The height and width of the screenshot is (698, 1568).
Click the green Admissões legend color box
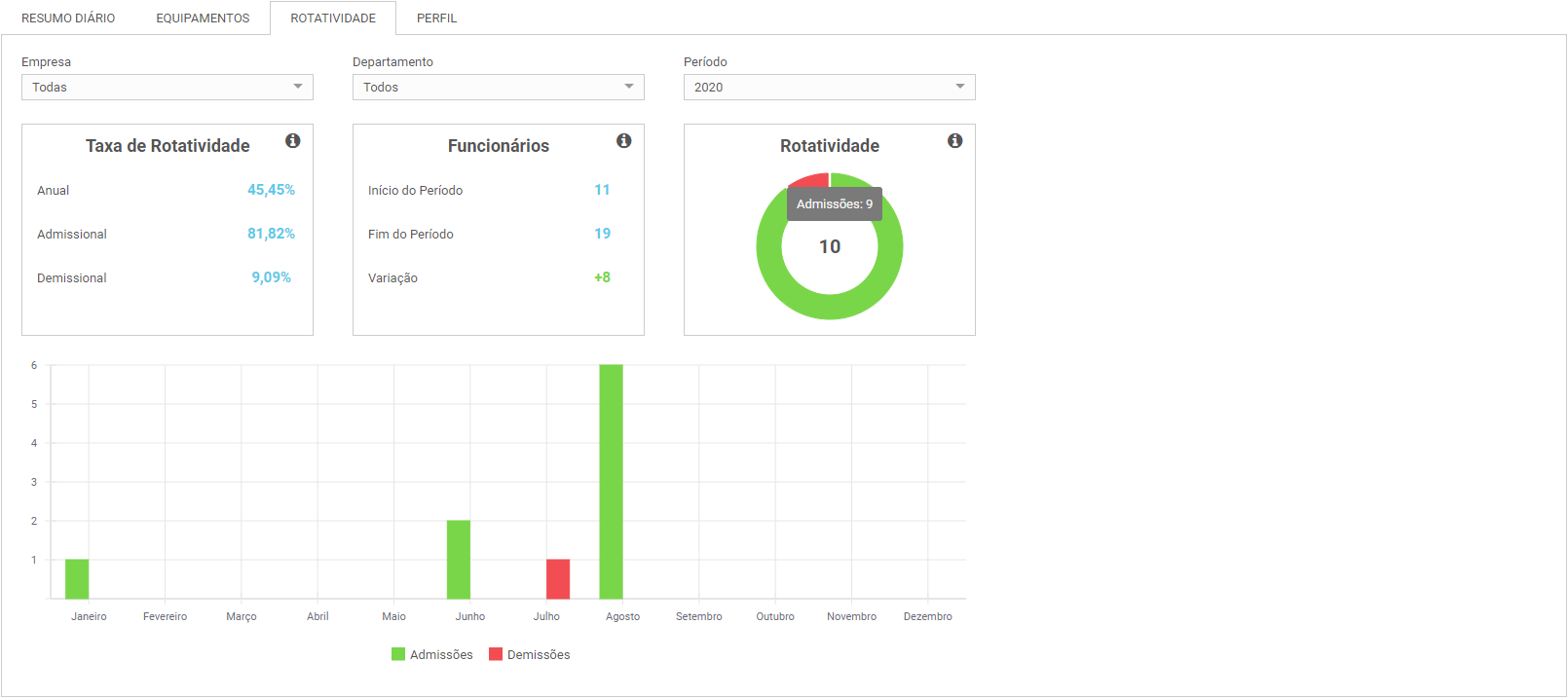(x=398, y=654)
